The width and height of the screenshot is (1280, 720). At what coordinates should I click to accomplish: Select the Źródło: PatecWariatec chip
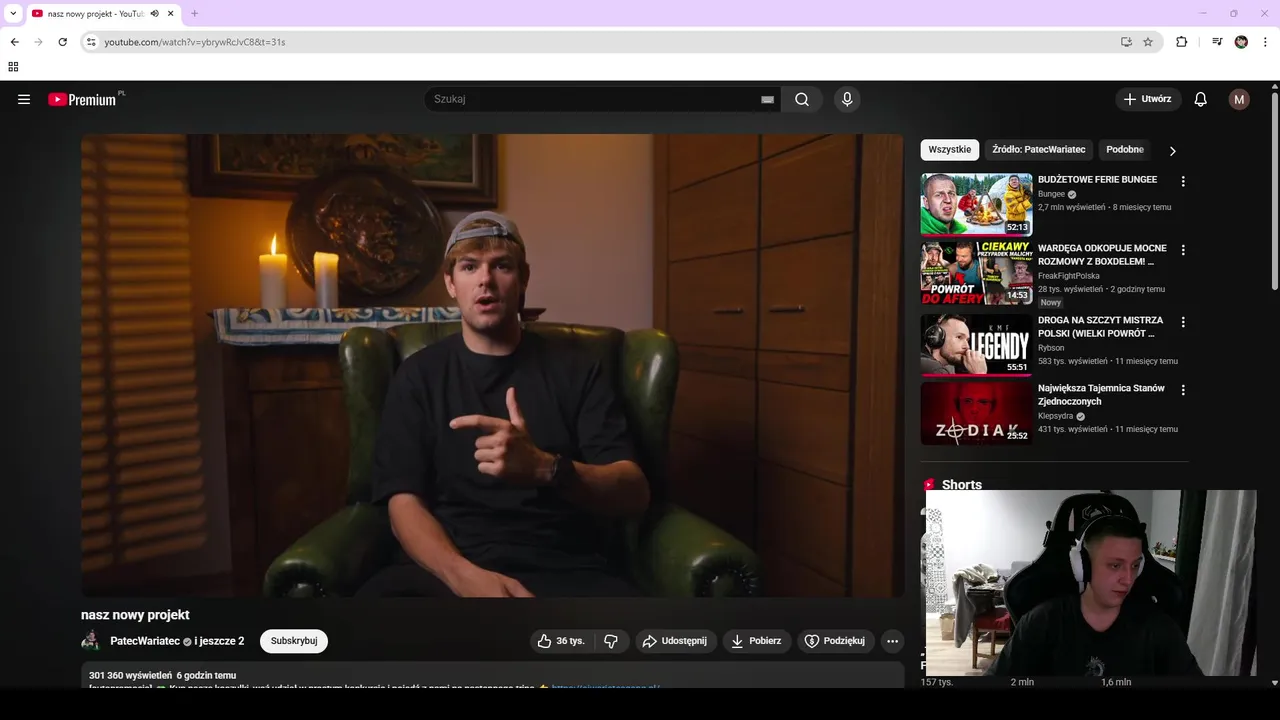(1039, 150)
